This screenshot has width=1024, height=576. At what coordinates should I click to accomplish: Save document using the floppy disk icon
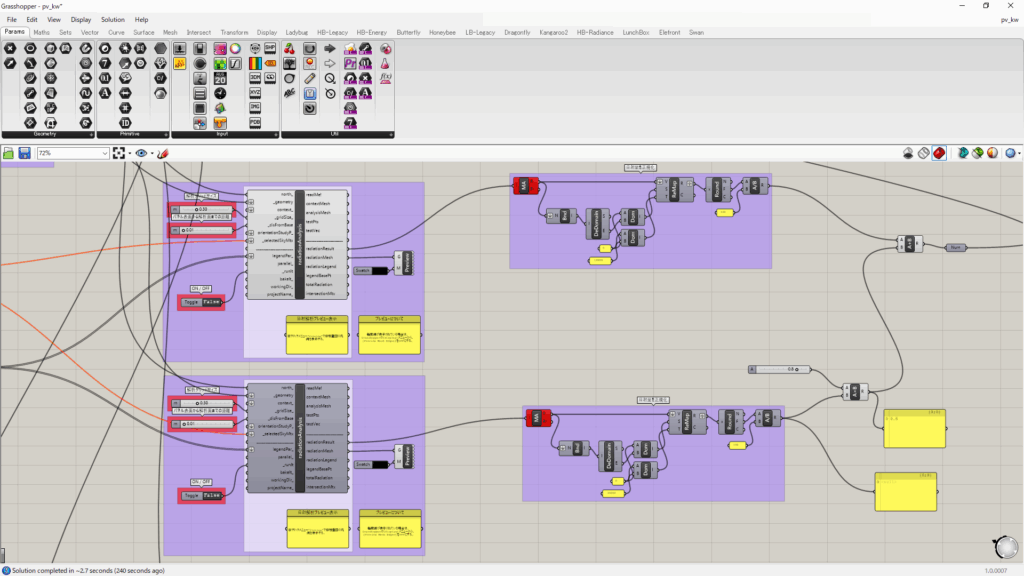click(x=23, y=153)
